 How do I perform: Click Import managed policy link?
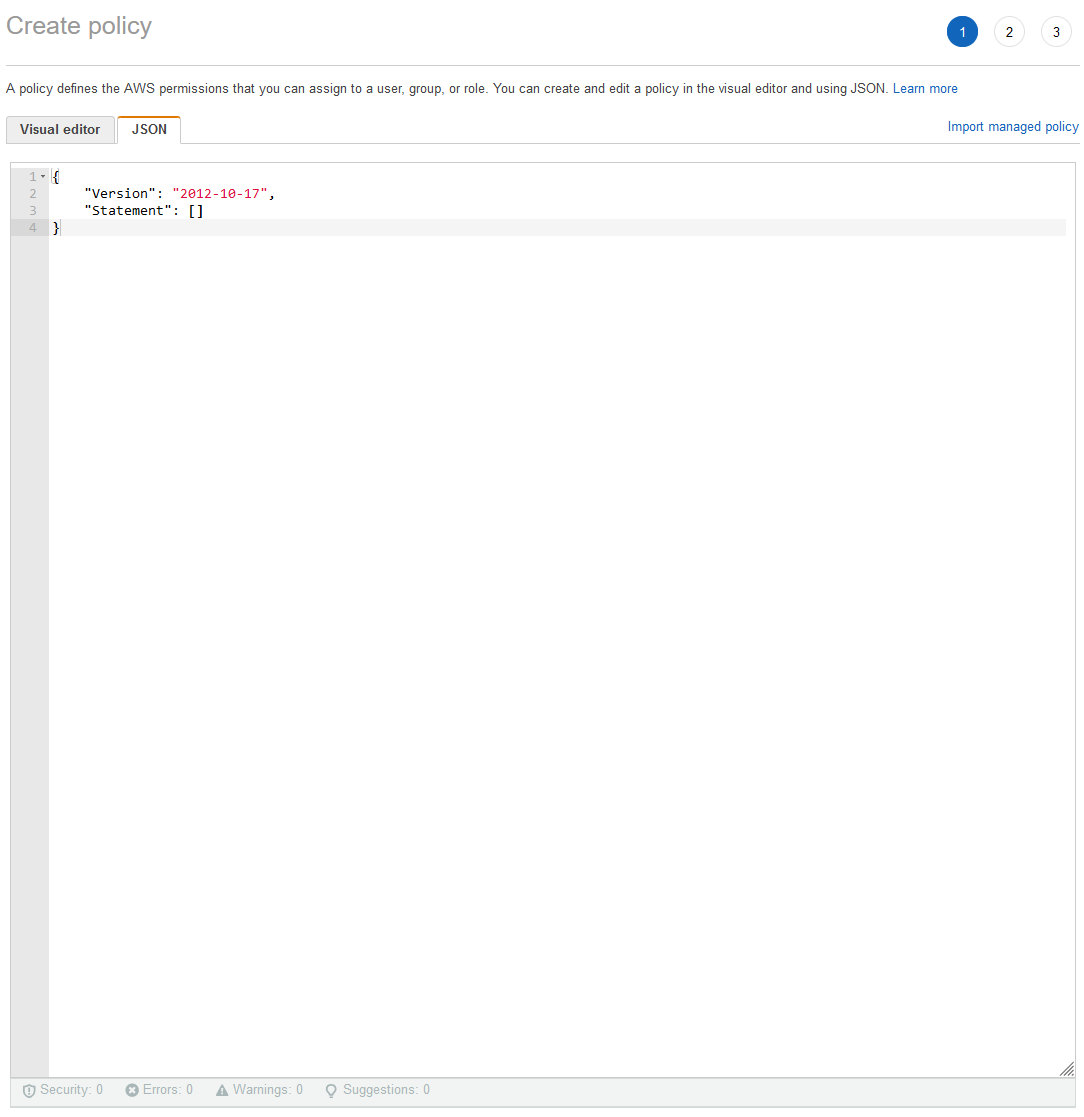(1012, 126)
